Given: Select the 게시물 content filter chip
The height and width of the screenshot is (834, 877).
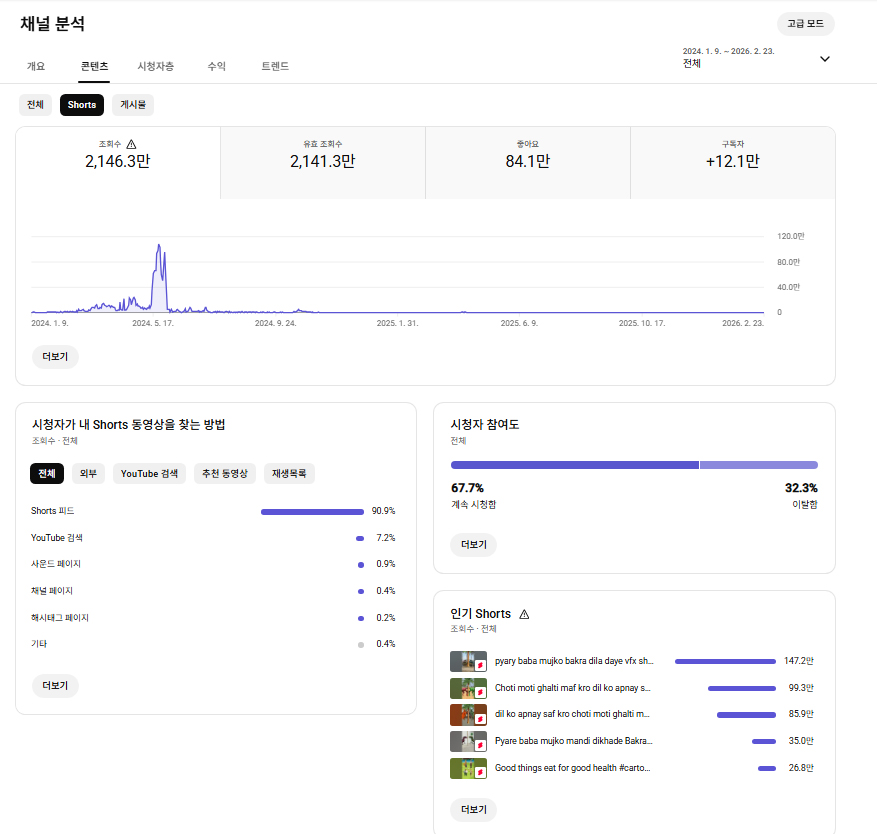Looking at the screenshot, I should 133,105.
